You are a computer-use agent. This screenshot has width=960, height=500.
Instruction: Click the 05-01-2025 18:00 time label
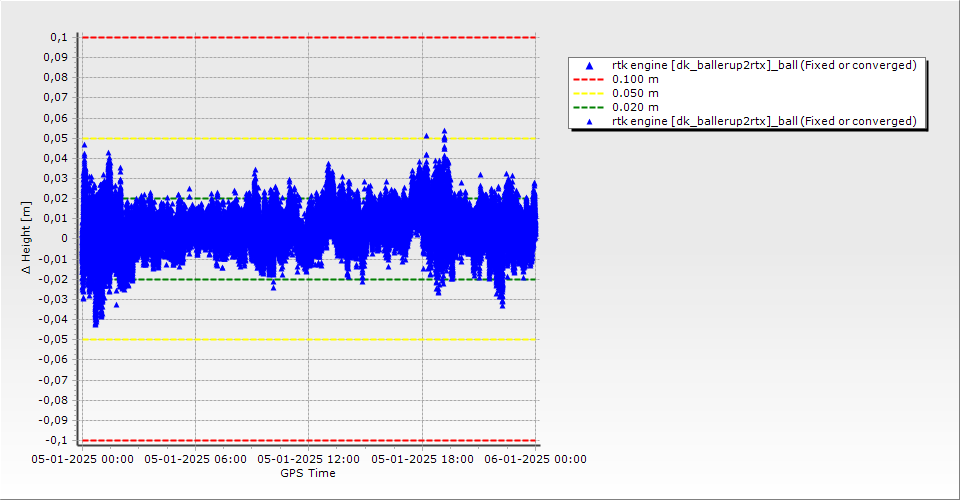(422, 459)
